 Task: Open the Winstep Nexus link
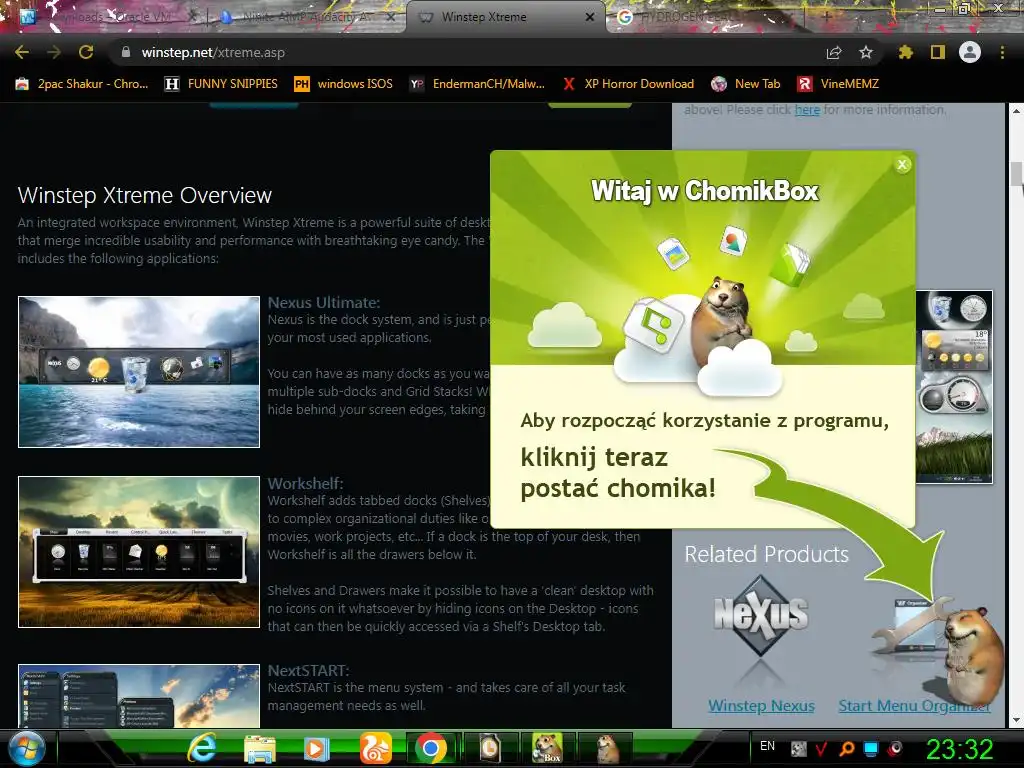[x=761, y=706]
